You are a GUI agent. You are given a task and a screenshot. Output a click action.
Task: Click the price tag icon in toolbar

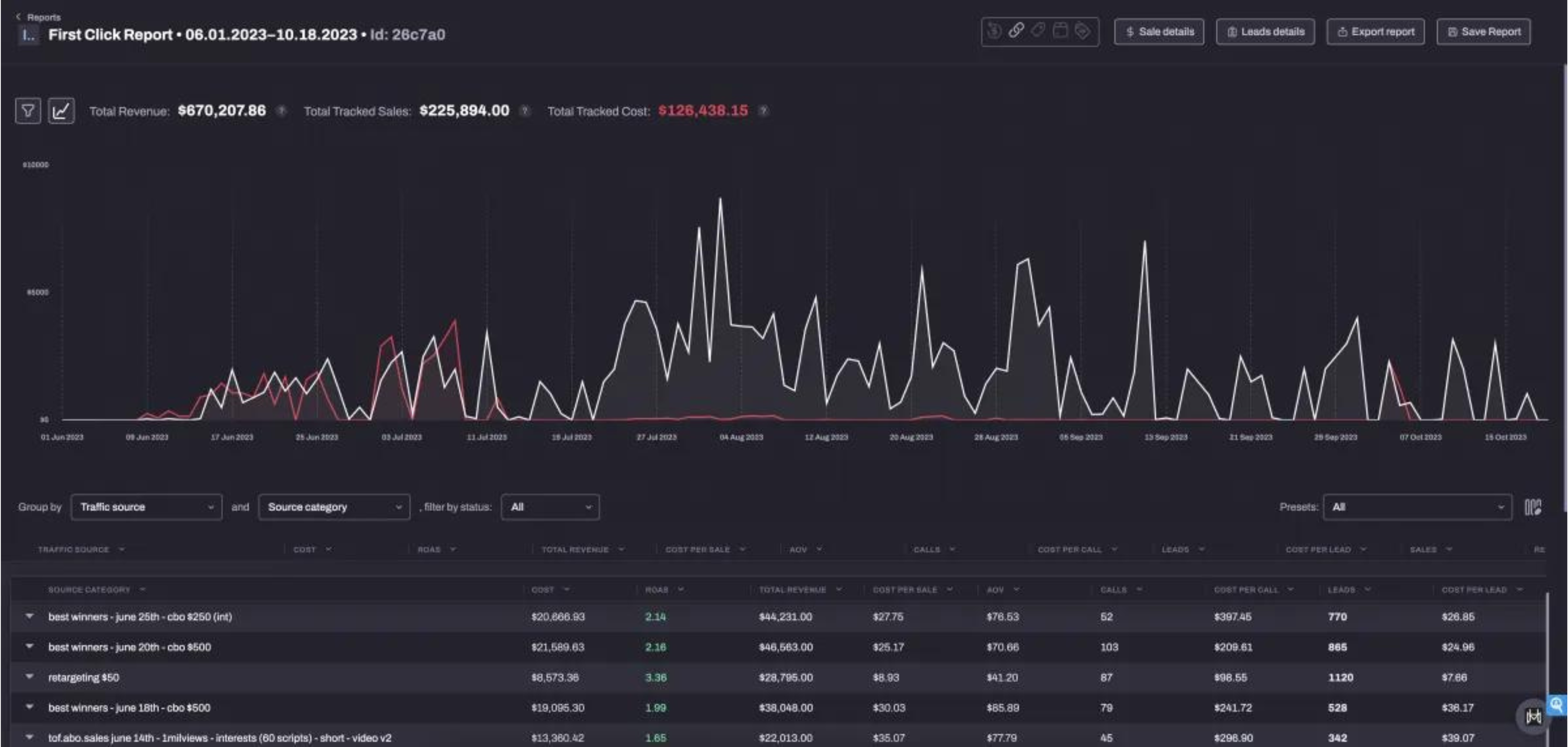(x=1038, y=30)
